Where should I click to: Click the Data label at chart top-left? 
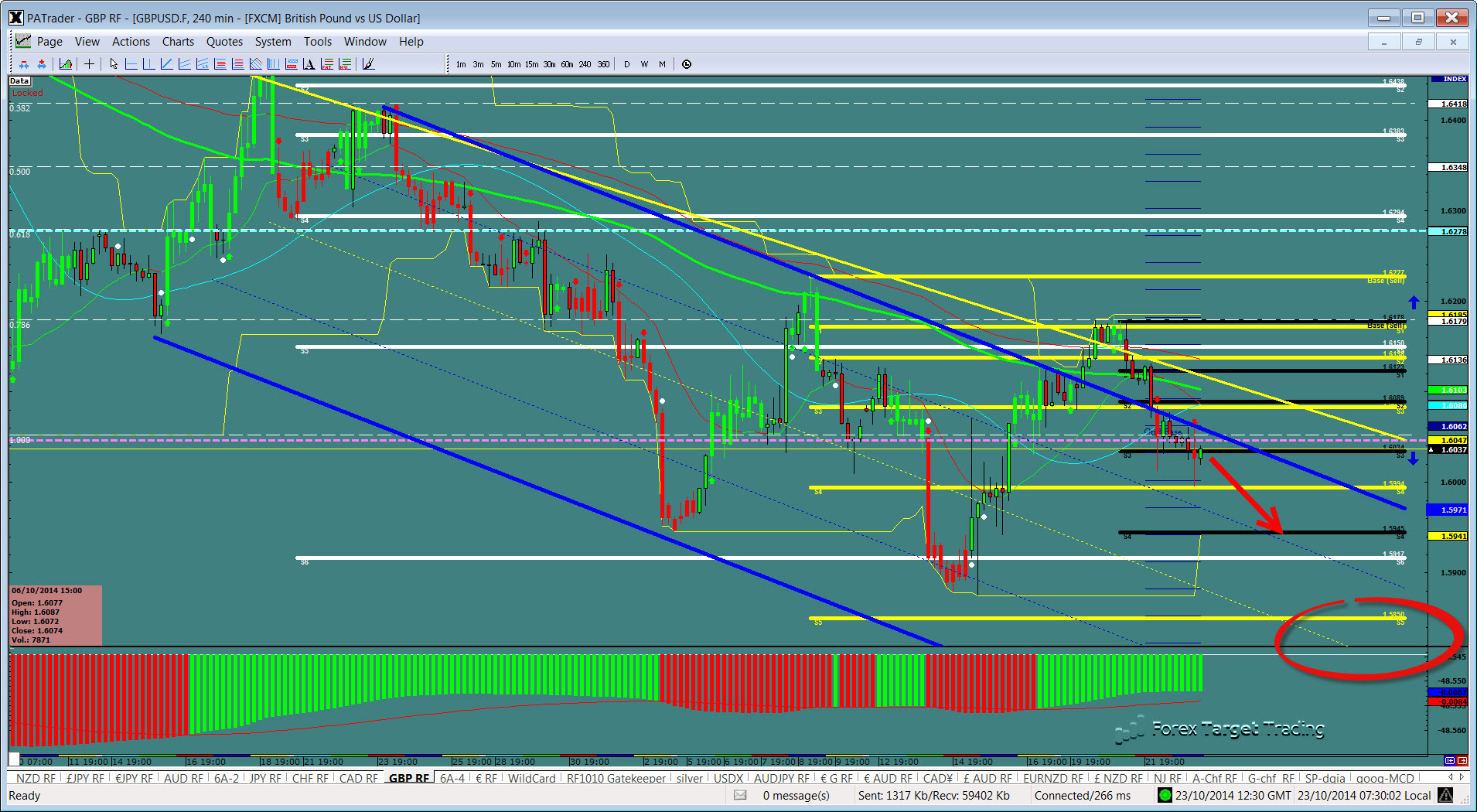[19, 81]
